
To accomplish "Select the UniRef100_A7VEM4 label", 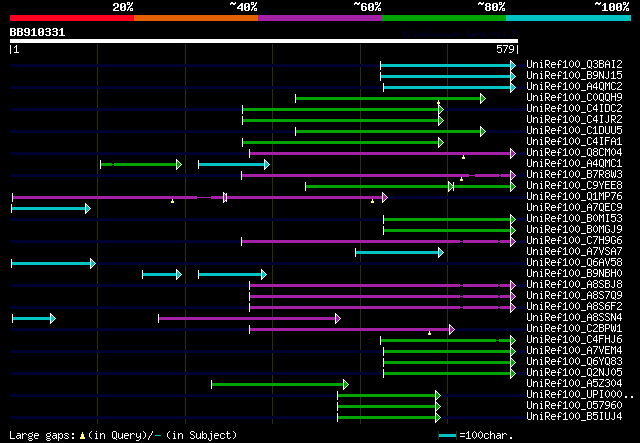I will (574, 351).
